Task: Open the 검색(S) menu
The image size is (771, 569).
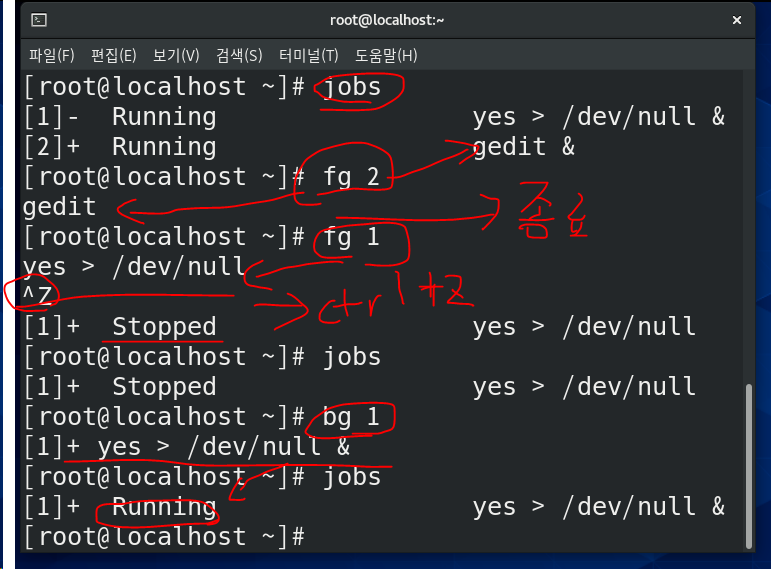Action: tap(239, 55)
